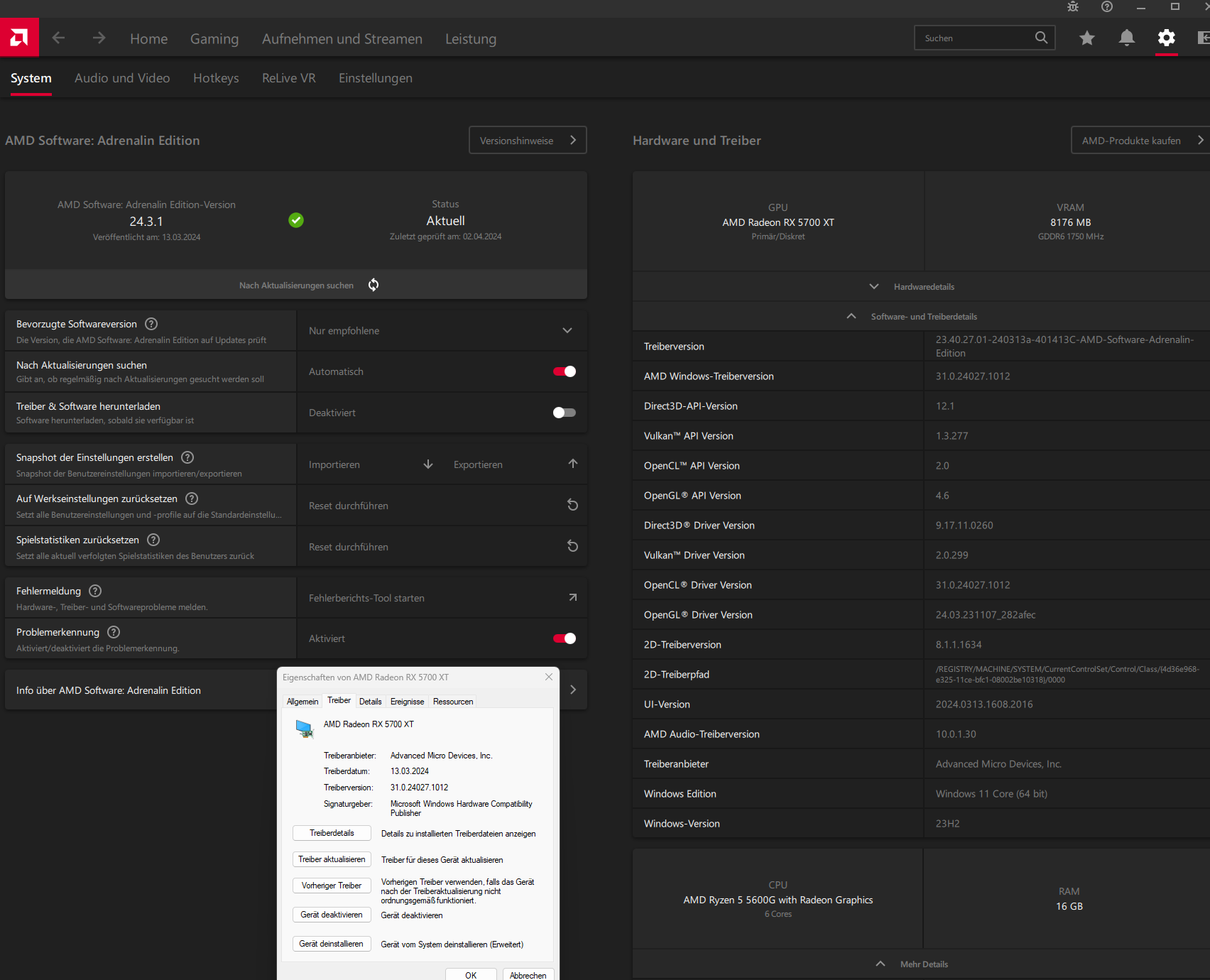Show help for Fehlermeldung
This screenshot has width=1210, height=980.
pos(95,591)
